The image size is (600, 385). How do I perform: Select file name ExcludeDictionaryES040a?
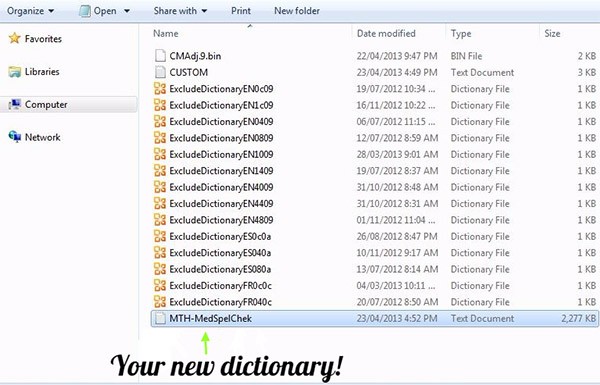coord(220,253)
